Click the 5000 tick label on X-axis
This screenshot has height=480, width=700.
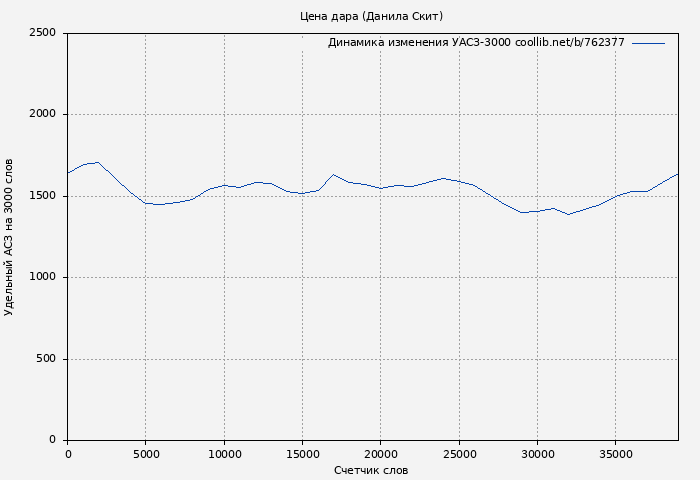[x=145, y=454]
